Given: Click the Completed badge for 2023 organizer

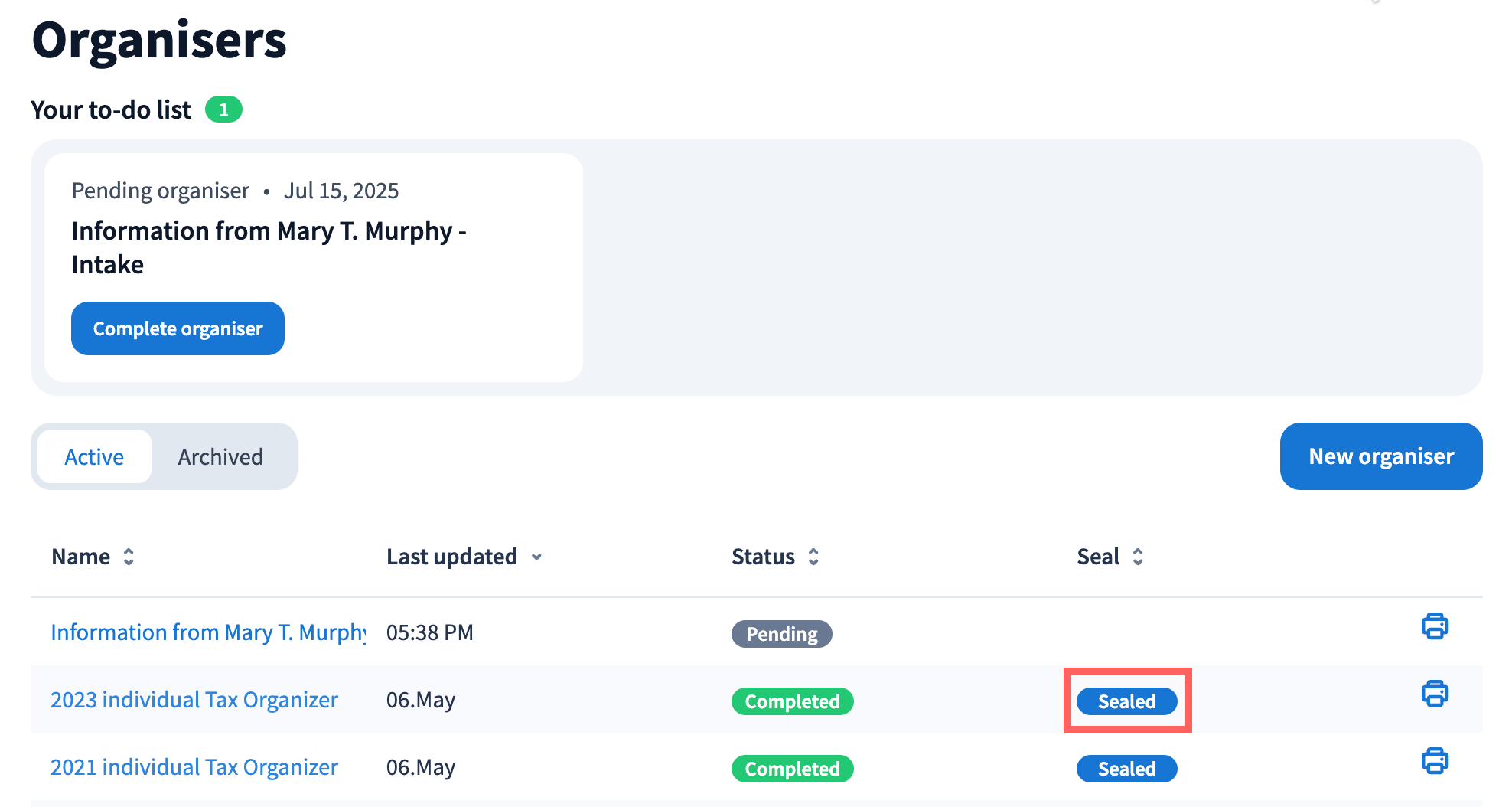Looking at the screenshot, I should tap(792, 701).
